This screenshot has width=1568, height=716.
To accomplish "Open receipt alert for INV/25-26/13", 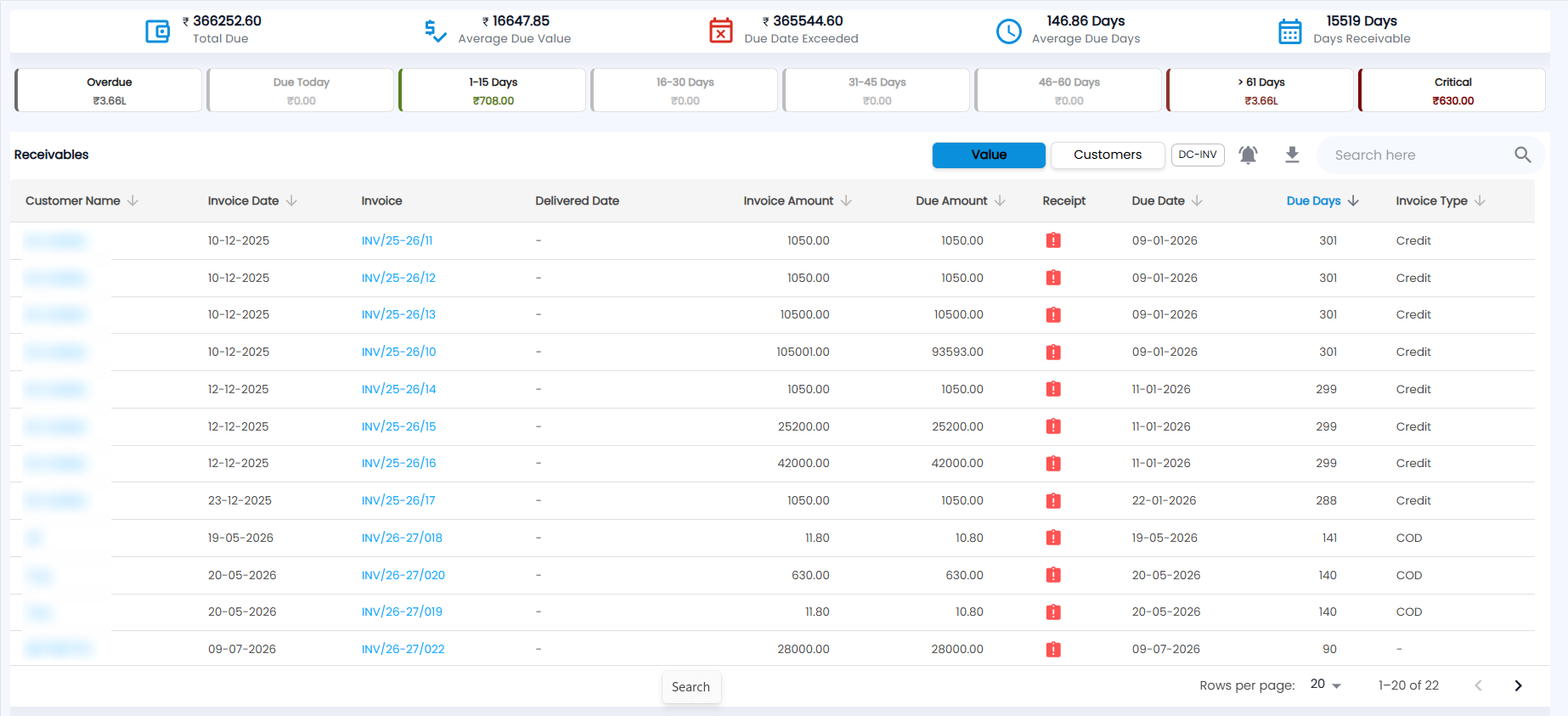I will coord(1053,314).
